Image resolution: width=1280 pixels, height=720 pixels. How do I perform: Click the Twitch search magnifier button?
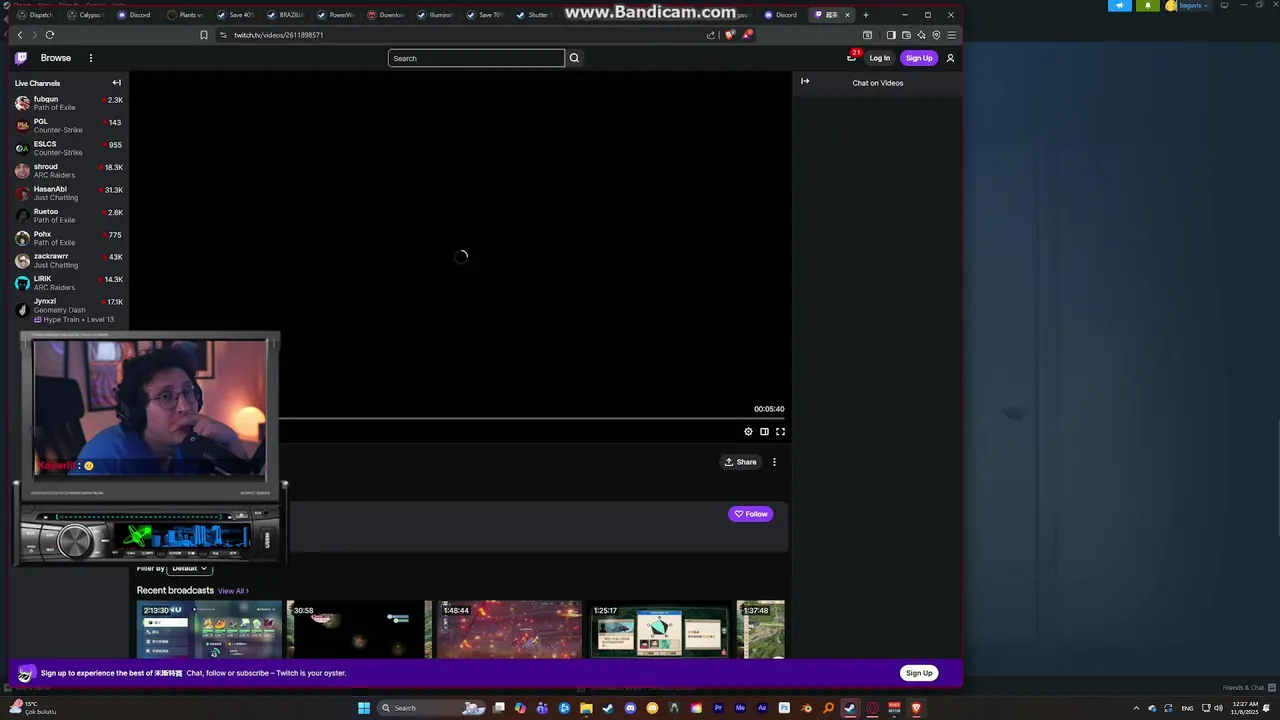coord(574,58)
